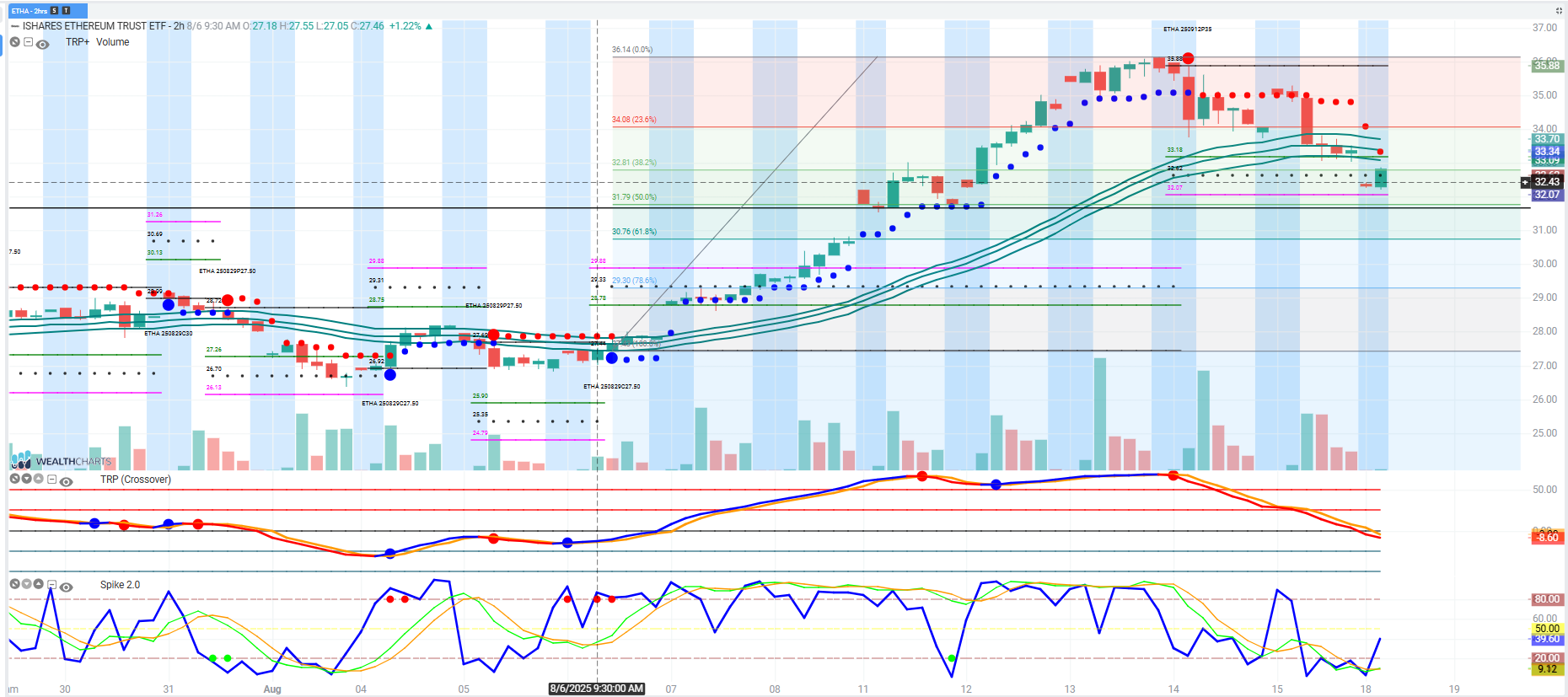The image size is (1568, 697).
Task: Collapse the Spike 2.0 pane
Action: [52, 585]
